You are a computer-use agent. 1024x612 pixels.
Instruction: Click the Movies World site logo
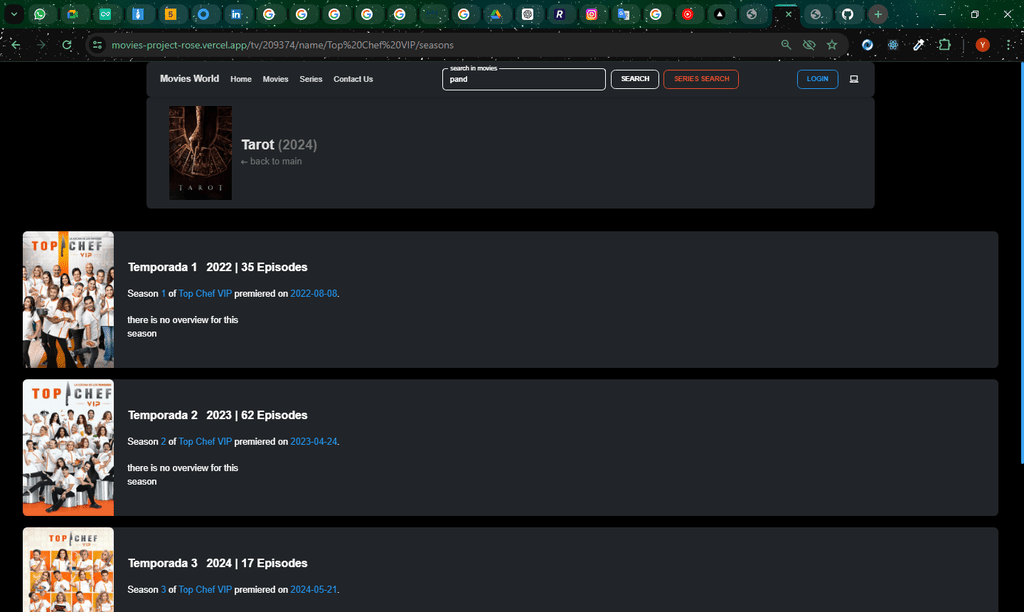tap(189, 79)
